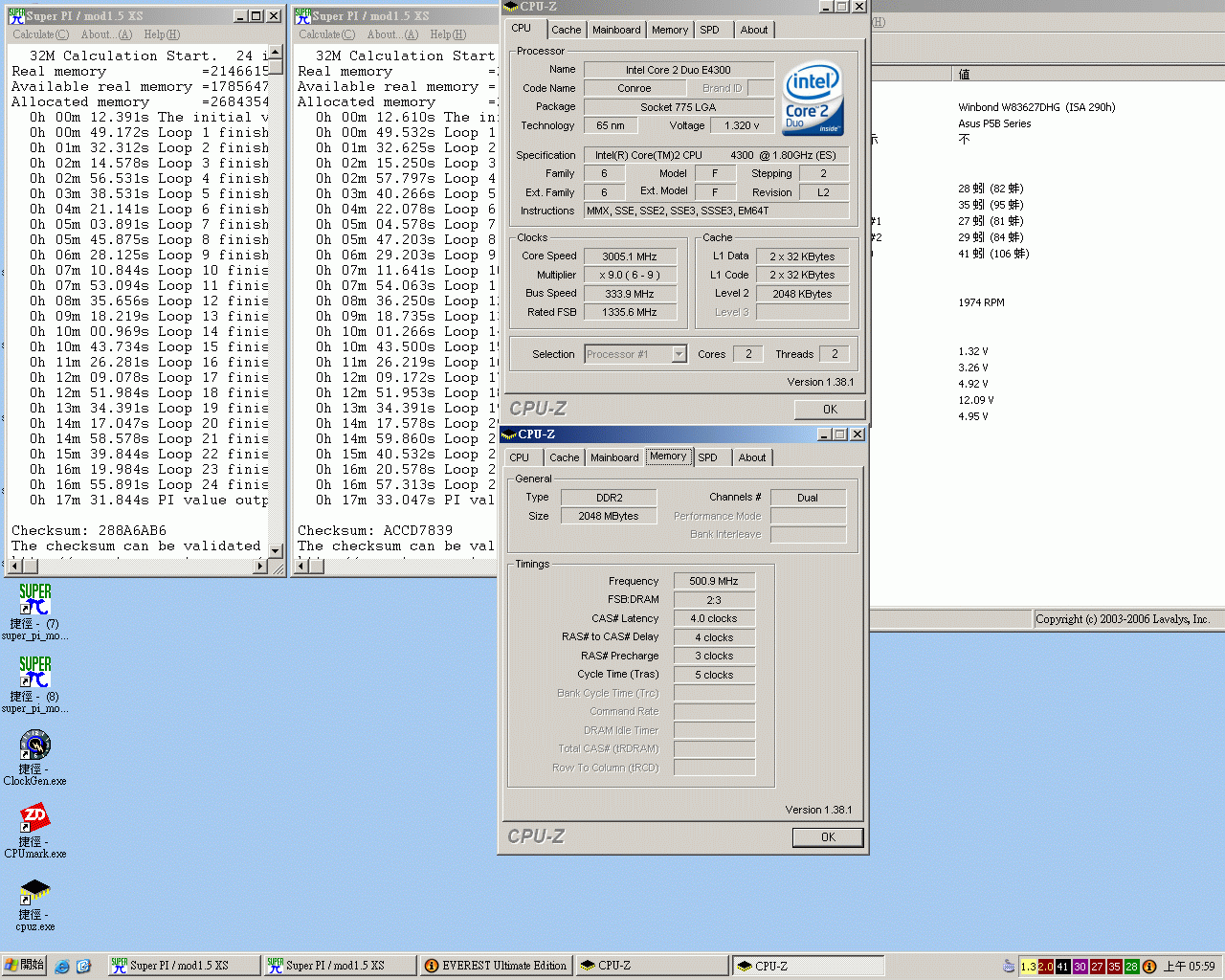Viewport: 1225px width, 980px height.
Task: Click left Super PI horizontal scrollbar left arrow
Action: pyautogui.click(x=15, y=566)
